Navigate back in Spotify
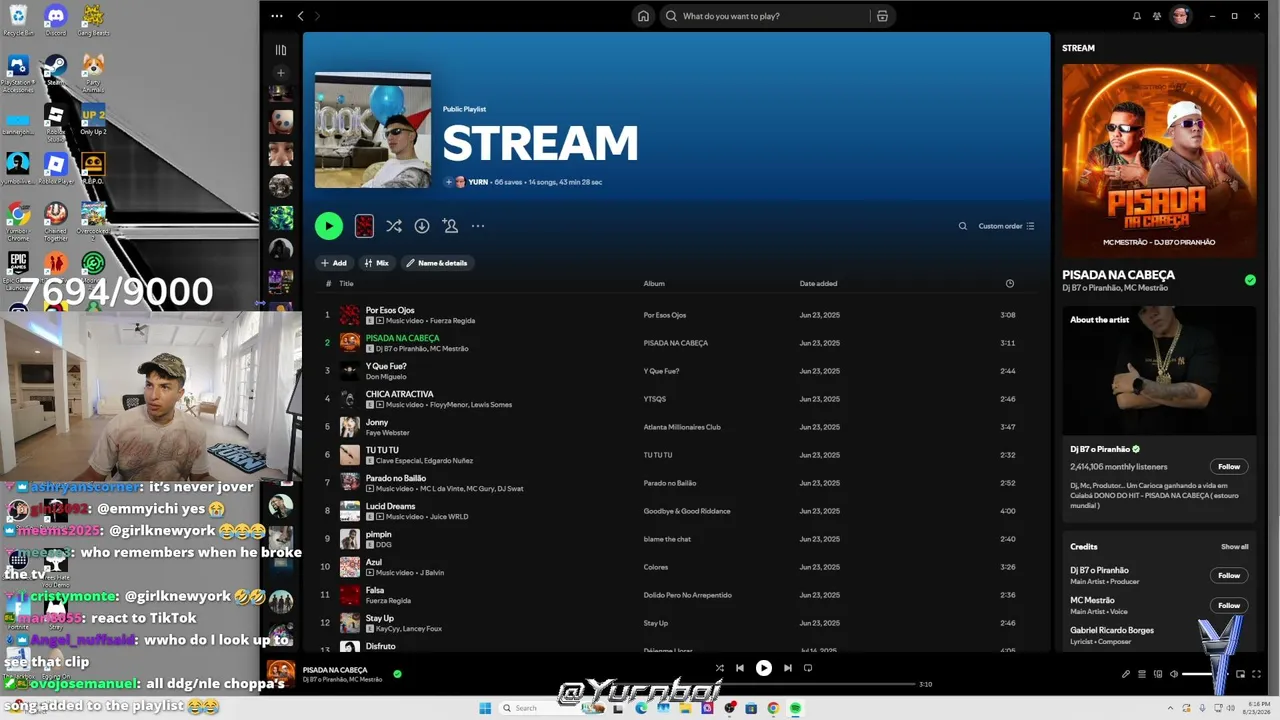The image size is (1280, 720). [301, 16]
